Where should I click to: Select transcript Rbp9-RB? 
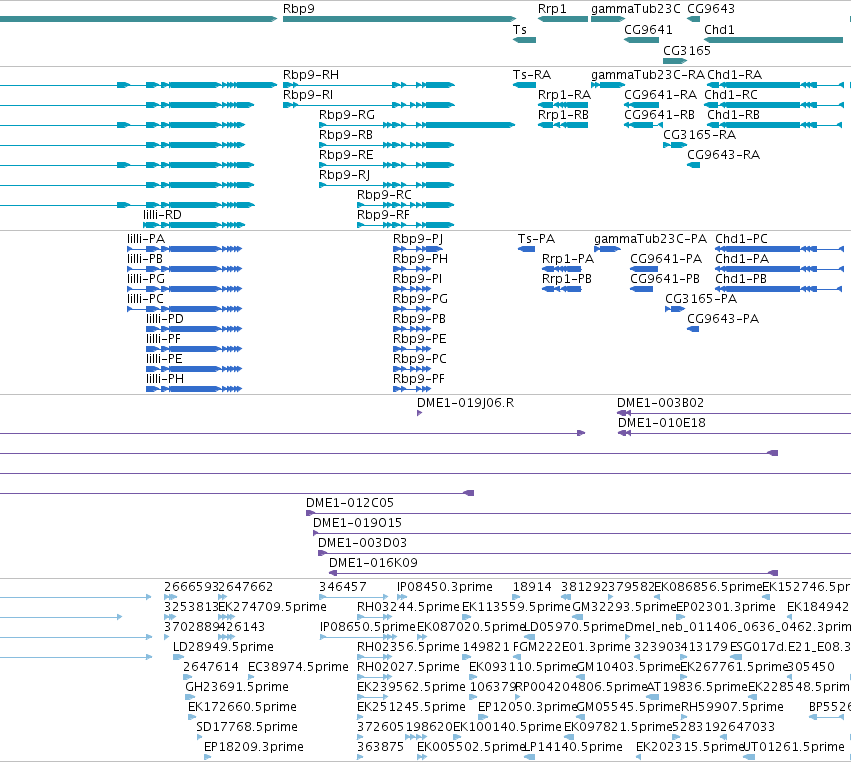pyautogui.click(x=346, y=135)
